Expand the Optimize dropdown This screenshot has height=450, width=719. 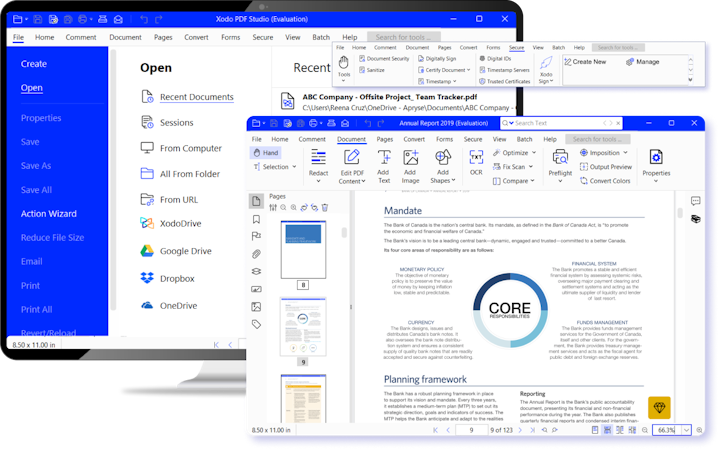click(x=534, y=153)
